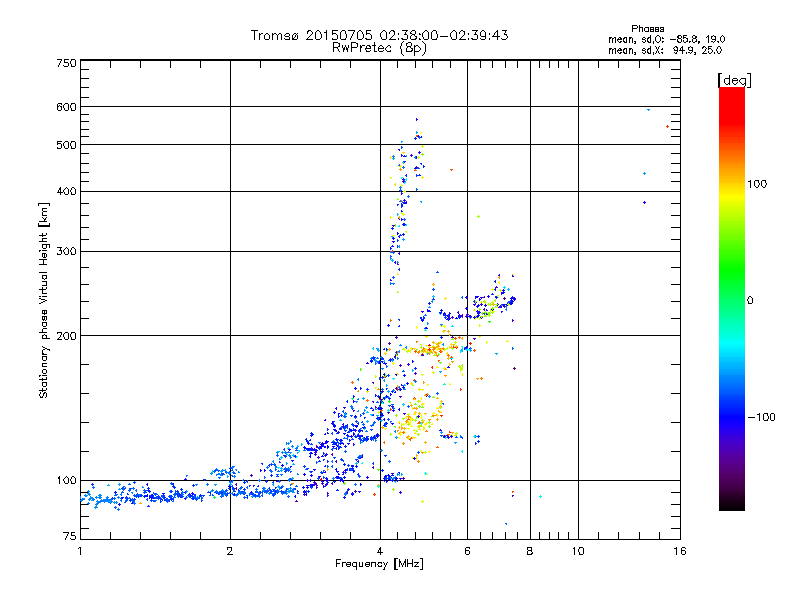Click the y-axis '500' tick label
Viewport: 800px width, 600px height.
pos(66,145)
